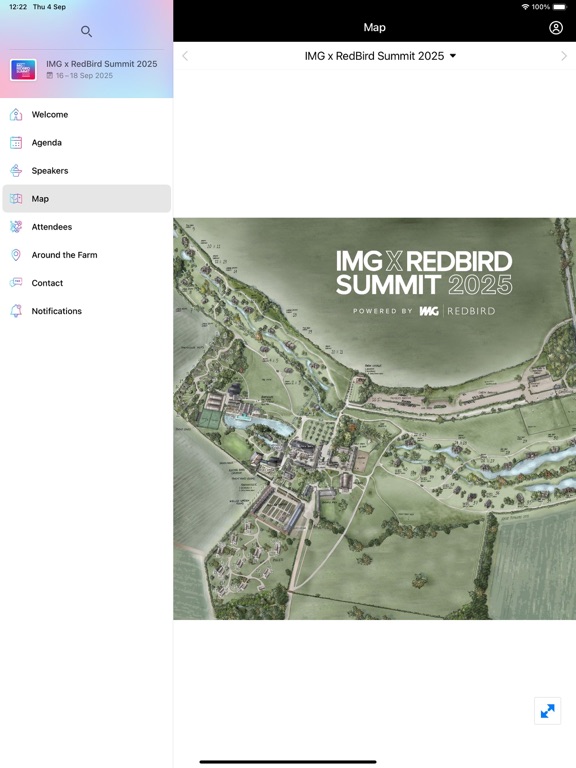Tap the search magnifier icon
576x768 pixels.
[86, 32]
